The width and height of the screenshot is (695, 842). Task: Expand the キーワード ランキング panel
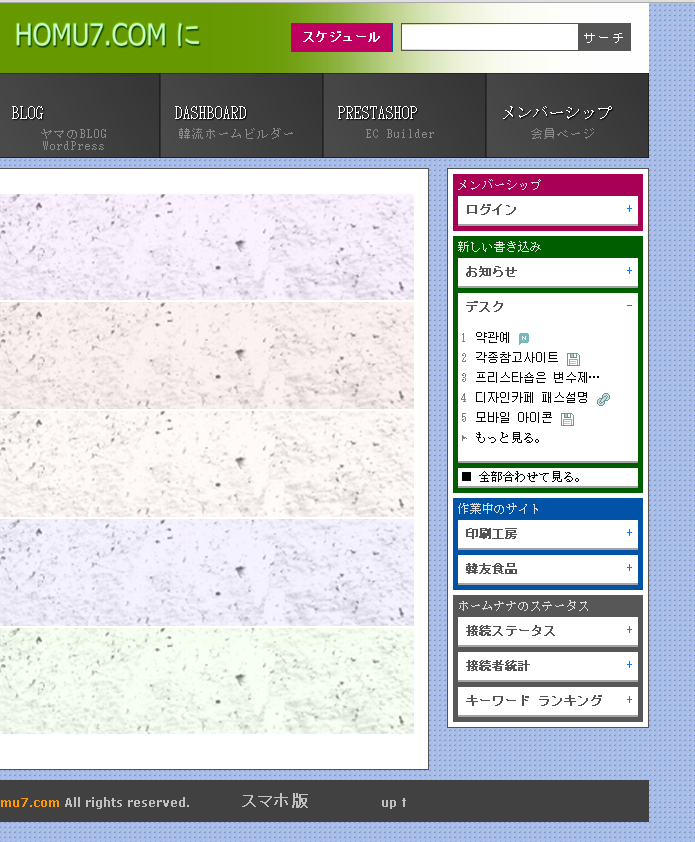coord(629,700)
